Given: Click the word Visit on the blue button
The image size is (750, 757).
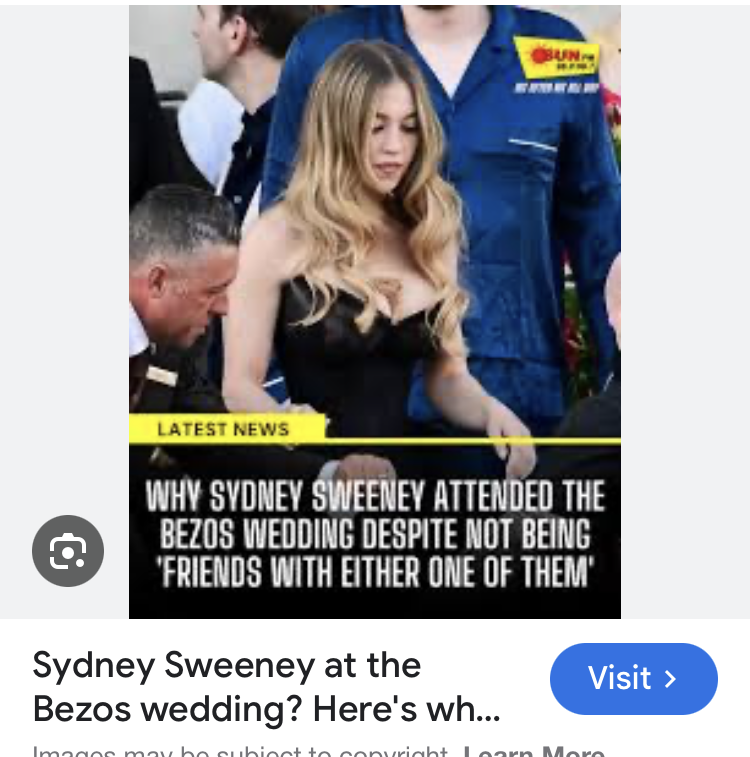Looking at the screenshot, I should (620, 678).
